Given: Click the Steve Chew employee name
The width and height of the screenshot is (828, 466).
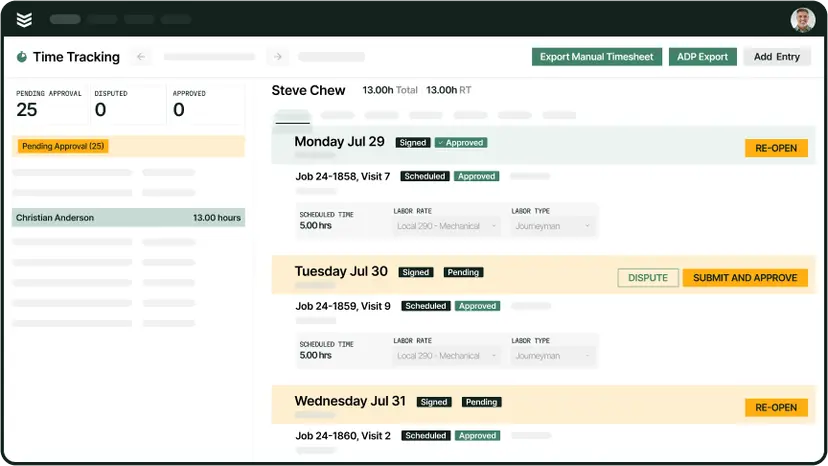Looking at the screenshot, I should (308, 90).
